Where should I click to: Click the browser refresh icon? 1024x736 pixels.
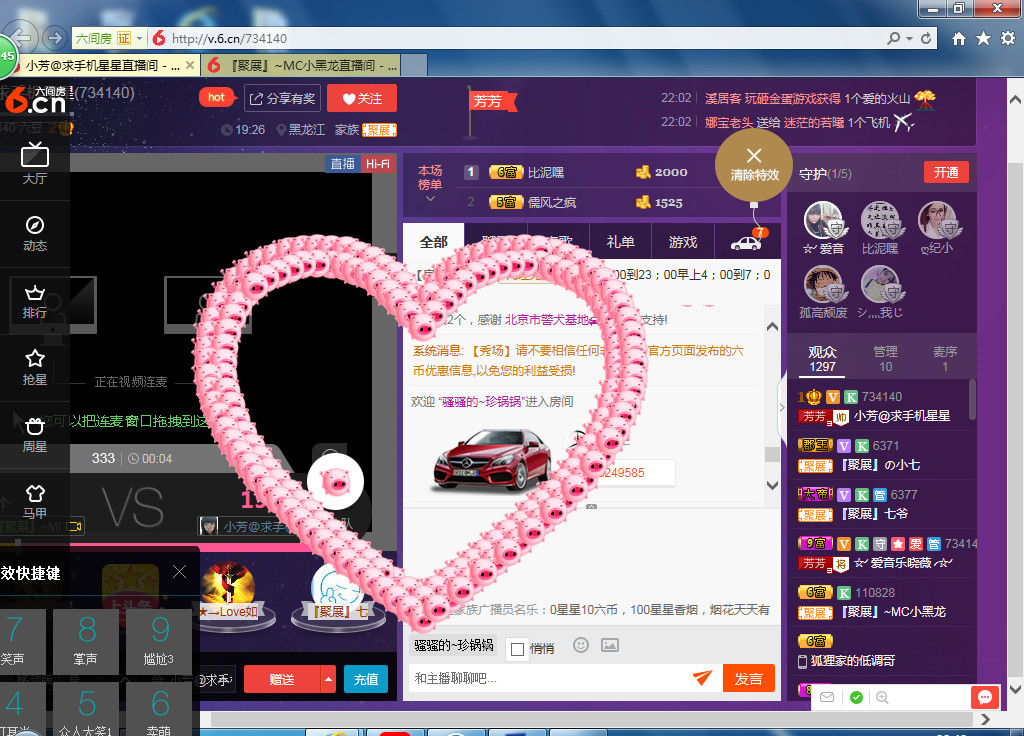(x=926, y=39)
